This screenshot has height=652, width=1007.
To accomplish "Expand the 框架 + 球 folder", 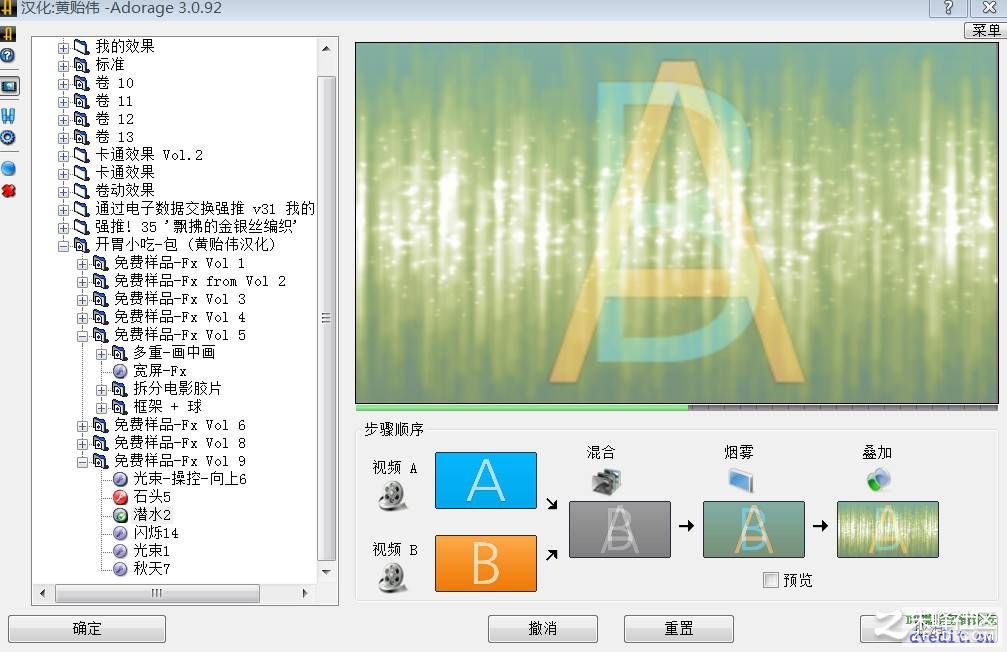I will click(x=101, y=407).
